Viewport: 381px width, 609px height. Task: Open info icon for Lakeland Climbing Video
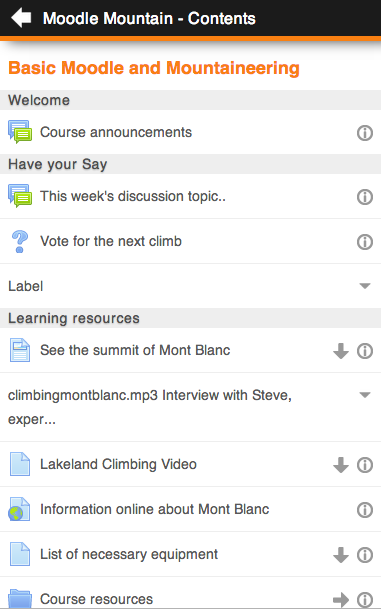pos(365,465)
